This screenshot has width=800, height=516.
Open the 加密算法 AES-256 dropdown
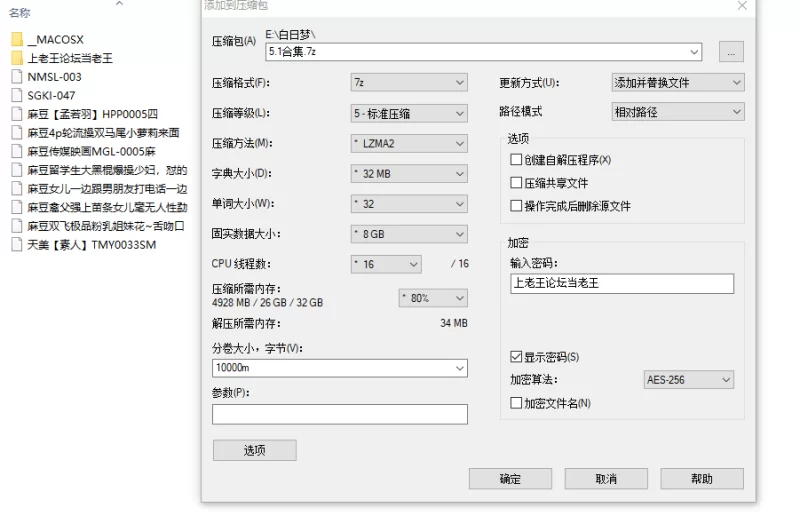[x=689, y=380]
